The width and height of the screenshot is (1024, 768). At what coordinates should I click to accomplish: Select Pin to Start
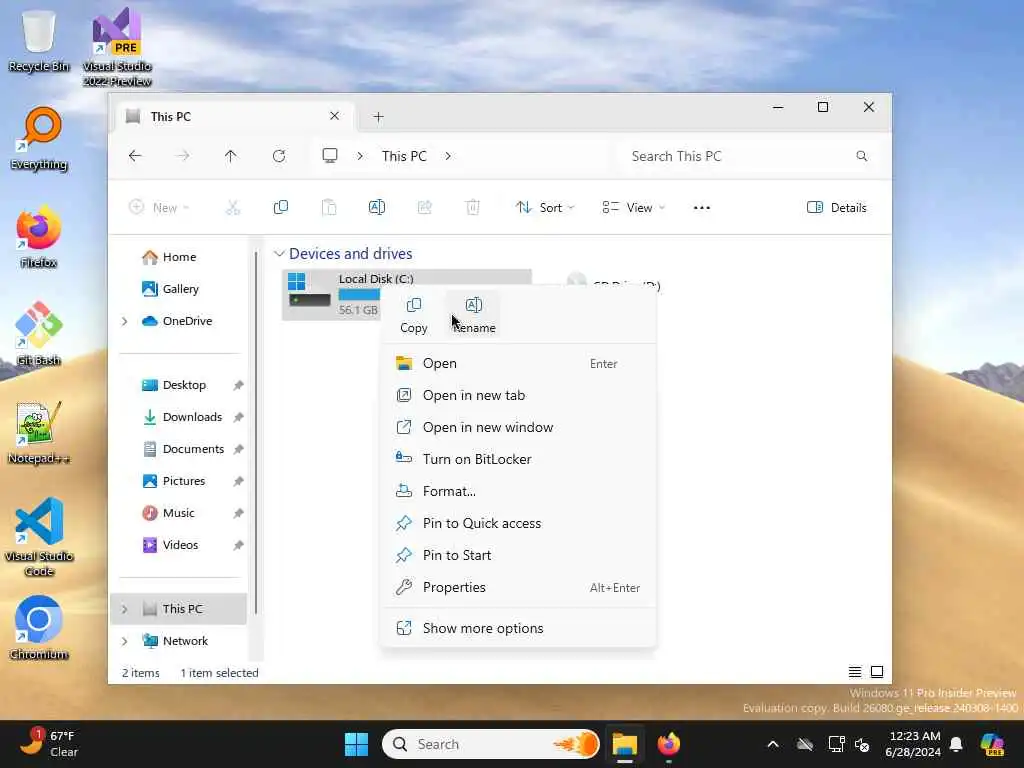(518, 556)
